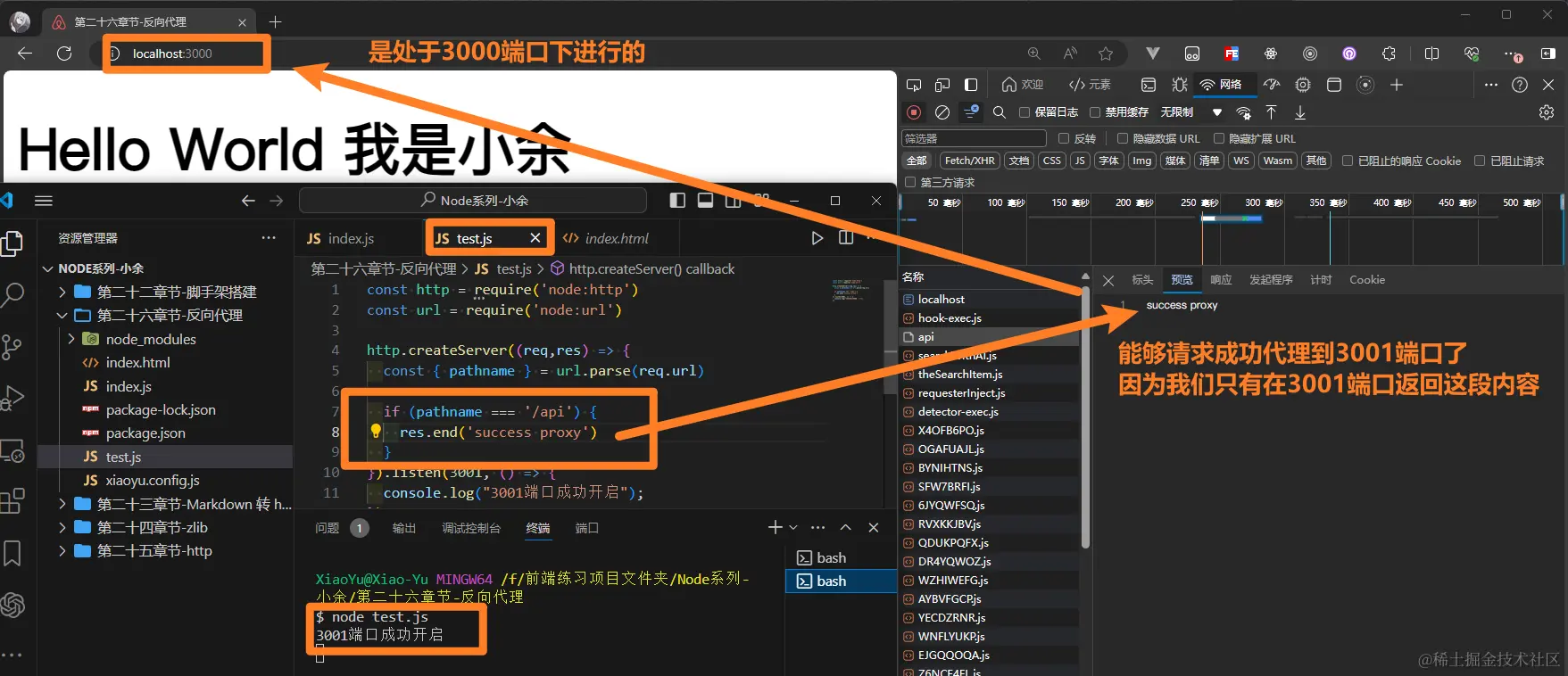Open 响应 Response tab in request details
Screen dimensions: 1568x676
coord(1221,280)
